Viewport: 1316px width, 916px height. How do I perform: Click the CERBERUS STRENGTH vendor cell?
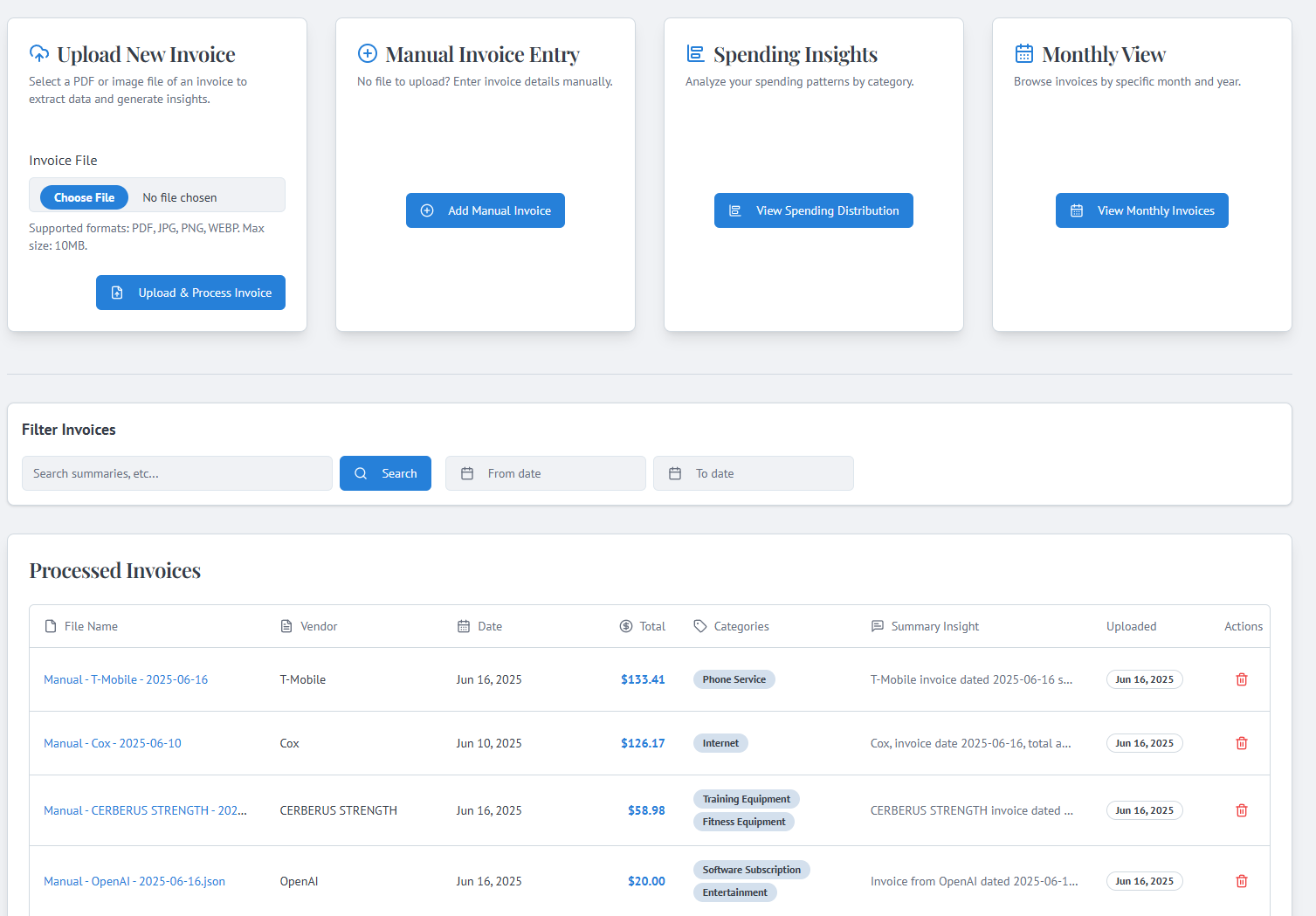[x=339, y=810]
